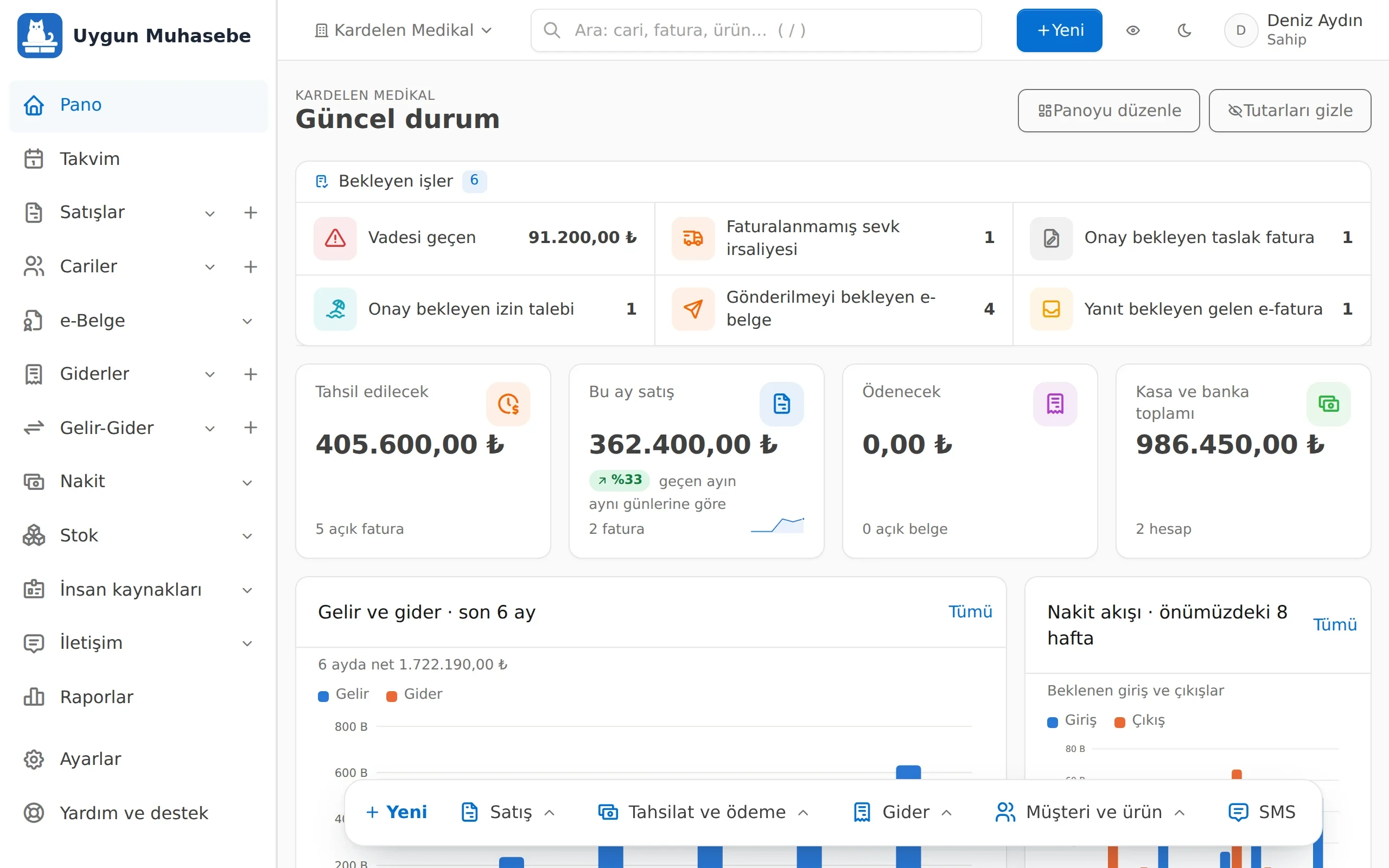Click the Uygun Muhasebe cat logo
The width and height of the screenshot is (1389, 868).
click(x=40, y=36)
